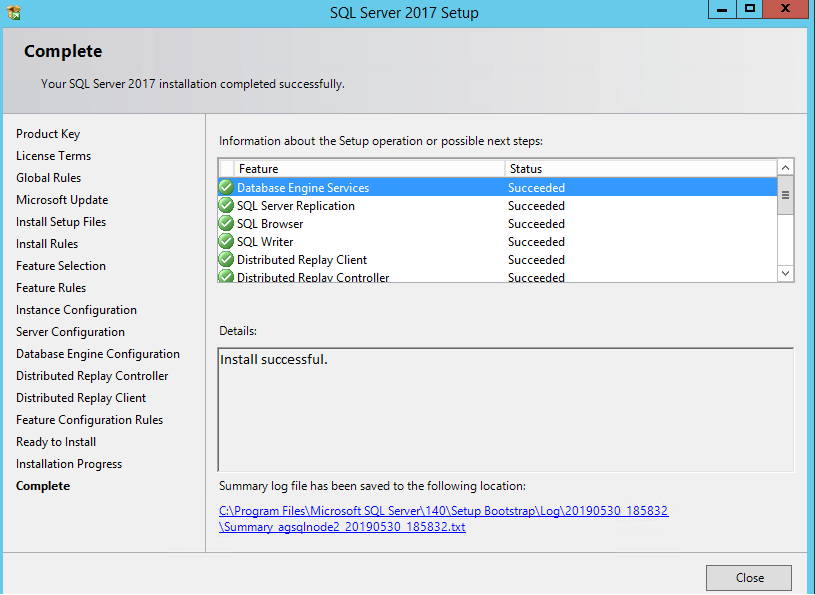Screen dimensions: 815x595
Task: Click the Ready to Install step
Action: (56, 442)
